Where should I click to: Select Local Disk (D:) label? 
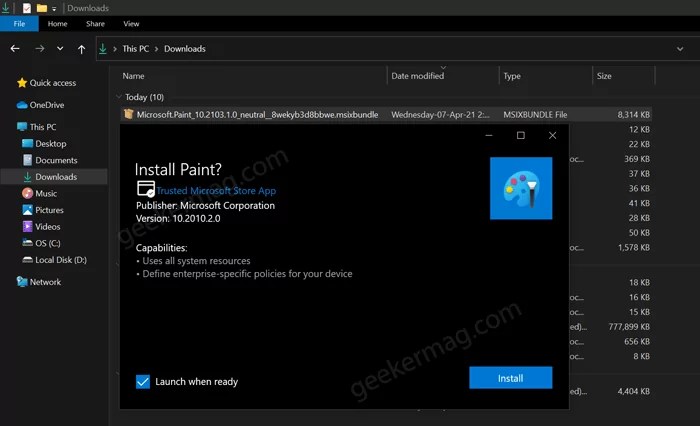61,260
